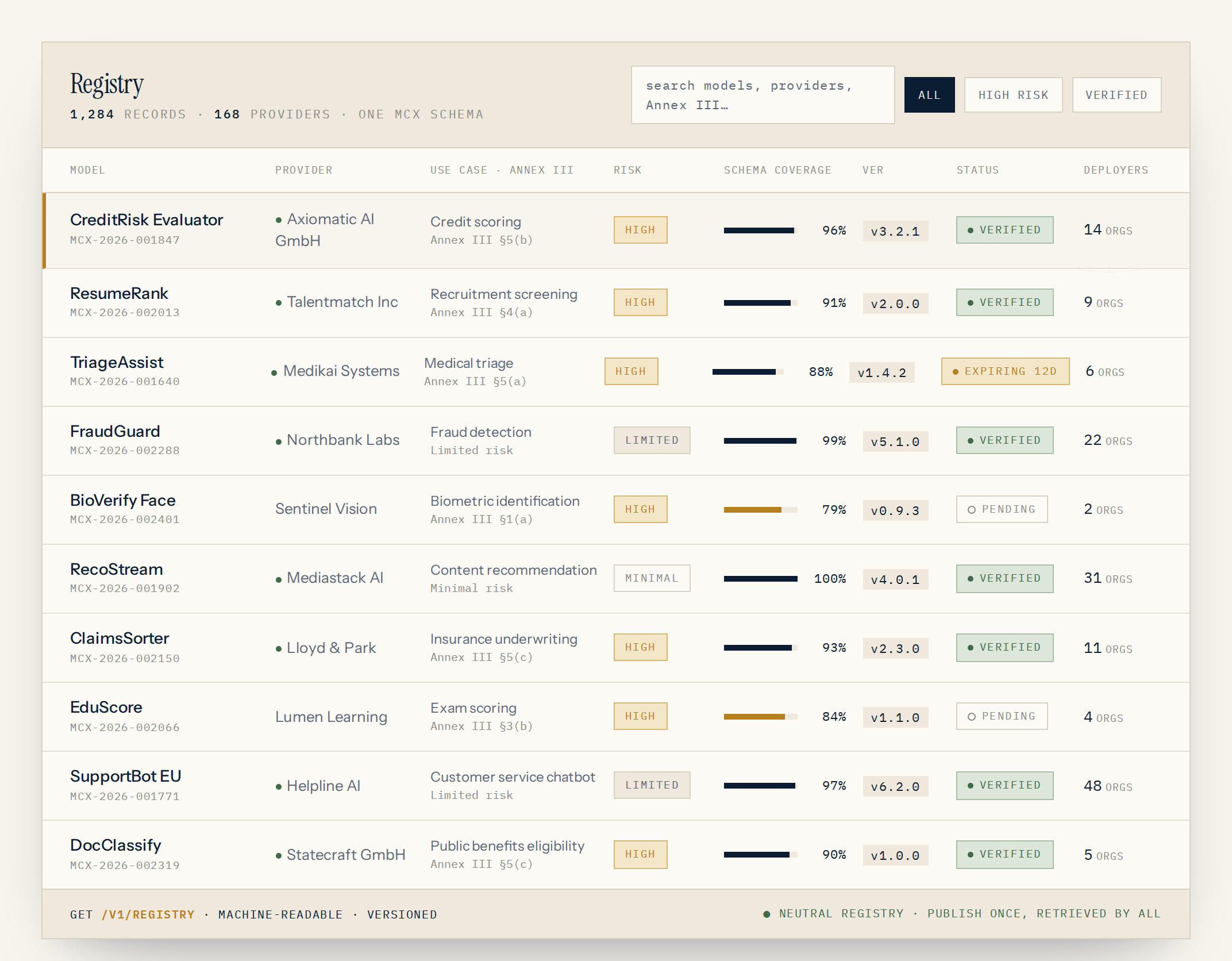Click the Public benefits eligibility use case
Image resolution: width=1232 pixels, height=961 pixels.
(507, 846)
